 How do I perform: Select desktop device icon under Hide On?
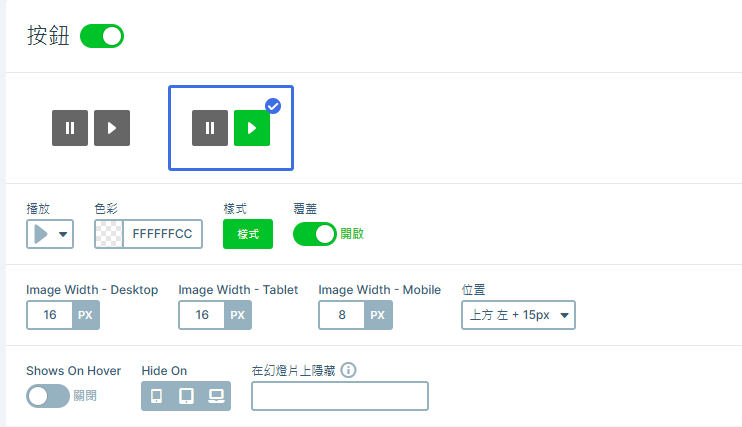216,396
